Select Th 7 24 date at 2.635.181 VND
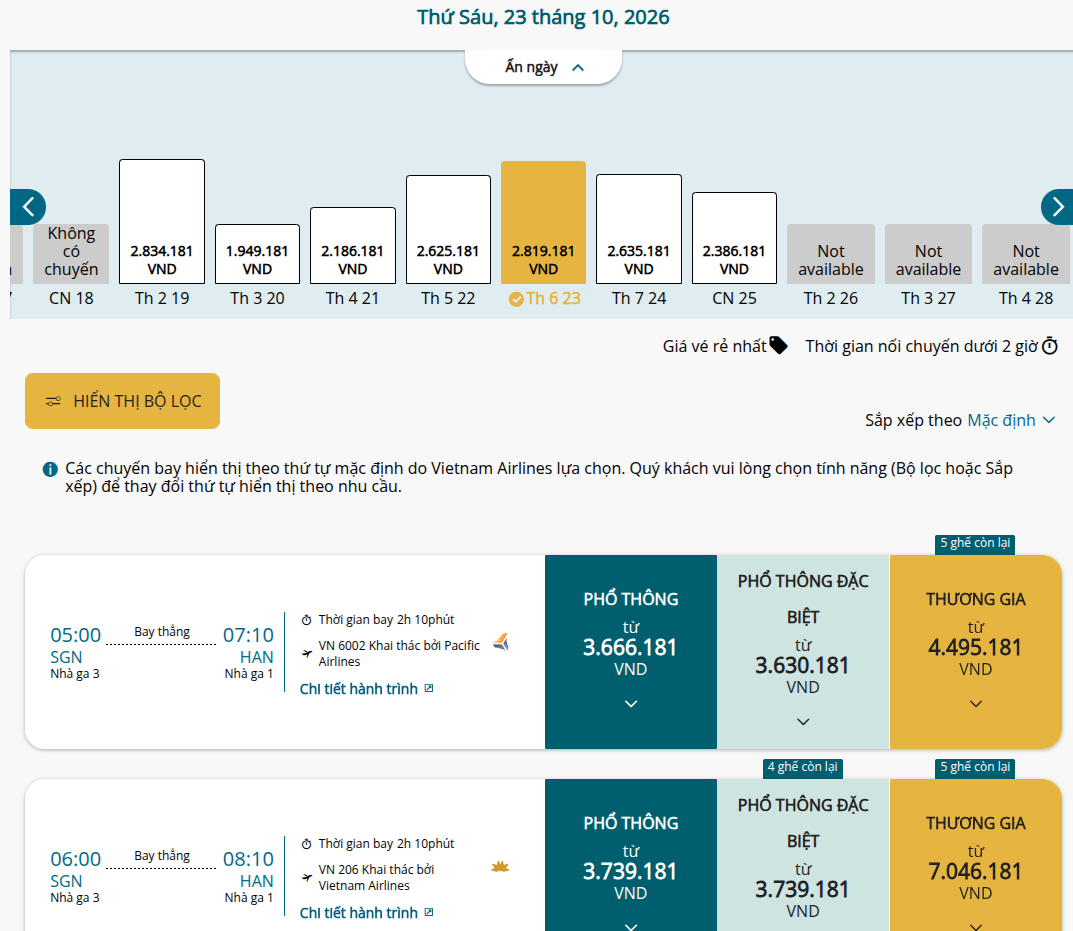Image resolution: width=1073 pixels, height=931 pixels. click(639, 229)
